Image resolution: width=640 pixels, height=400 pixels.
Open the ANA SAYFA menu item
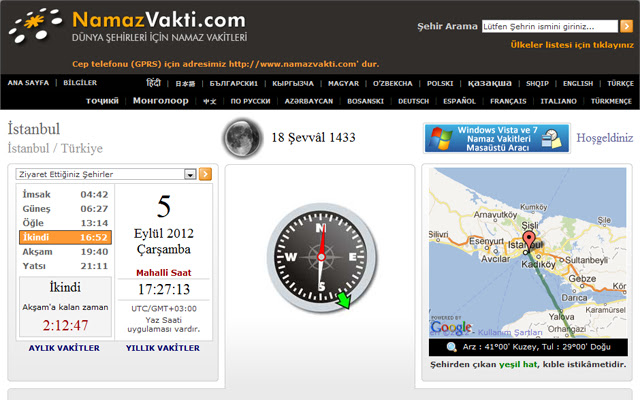(28, 84)
